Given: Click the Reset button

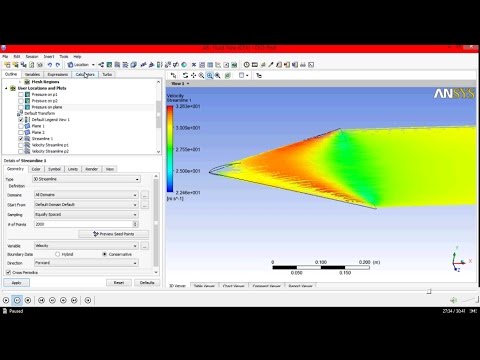Looking at the screenshot, I should pos(119,283).
